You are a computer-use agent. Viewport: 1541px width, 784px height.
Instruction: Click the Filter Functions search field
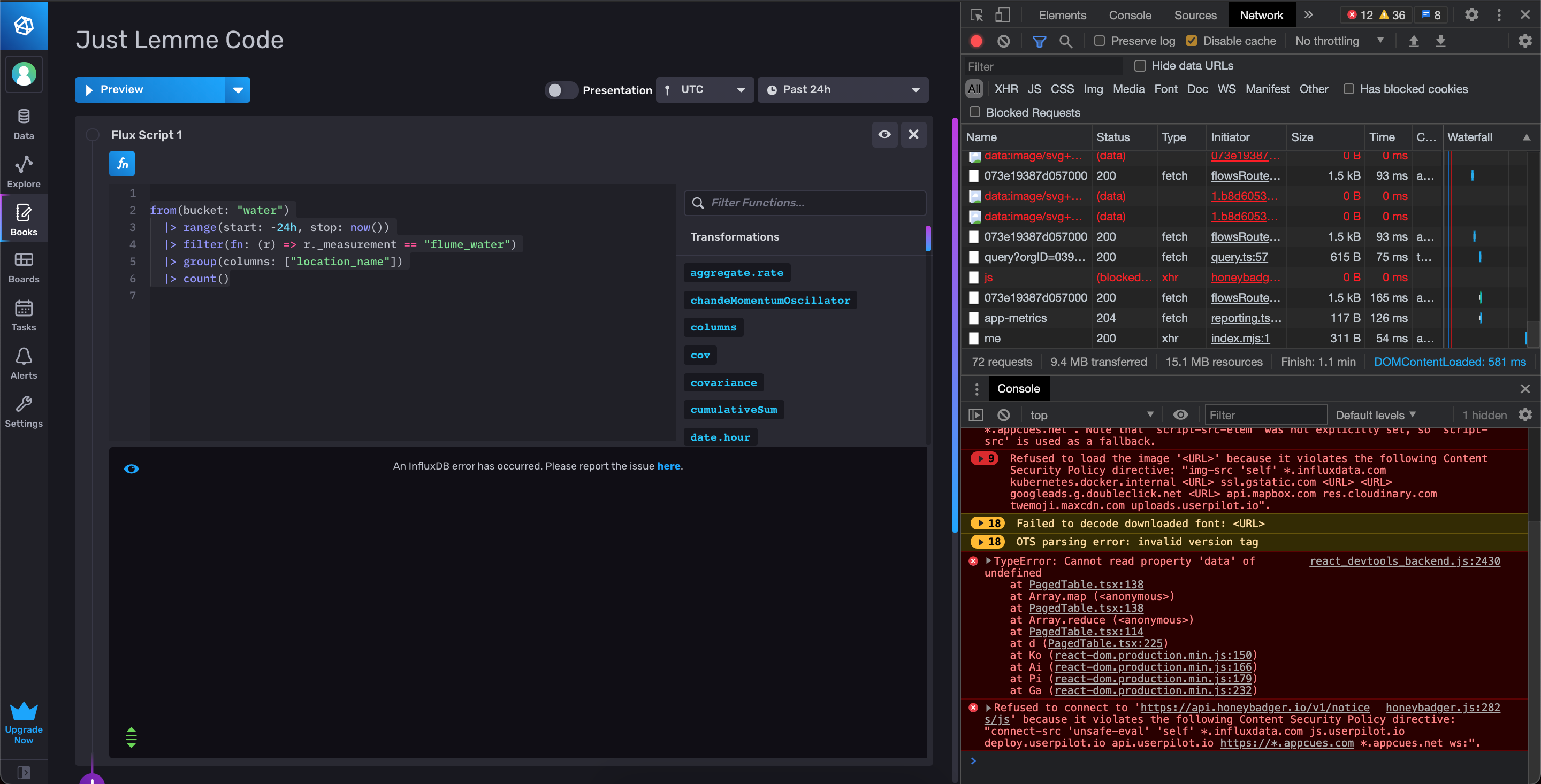coord(805,203)
